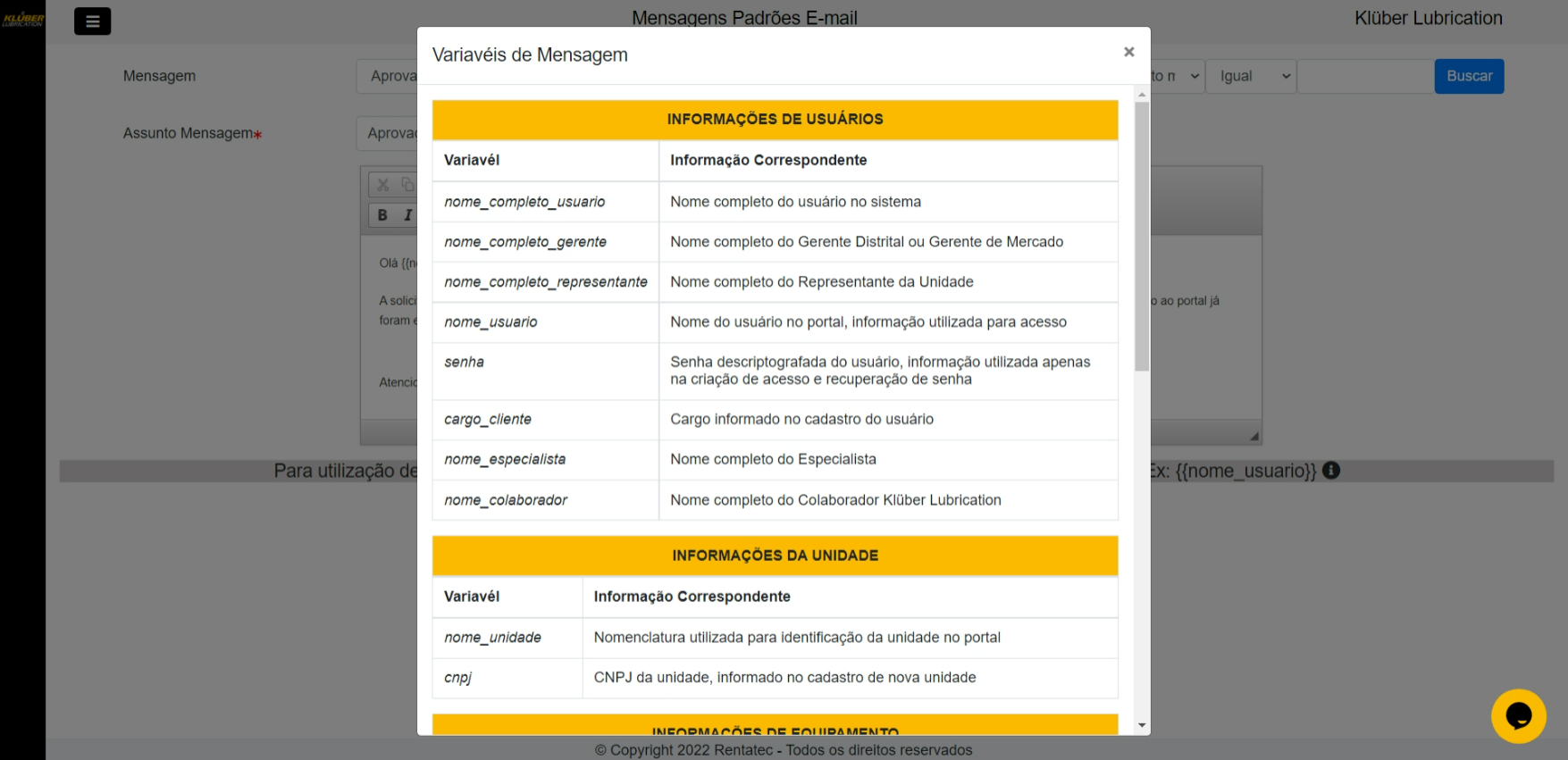Click the dialog's vertical scrollbar thumb
This screenshot has height=760, width=1568.
1142,236
